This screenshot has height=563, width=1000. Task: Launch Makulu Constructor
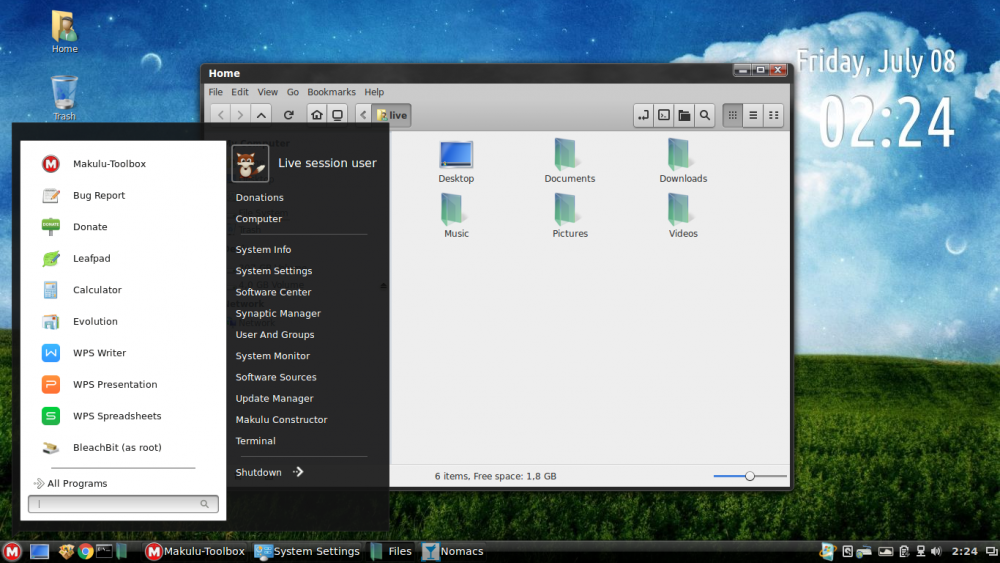(281, 420)
